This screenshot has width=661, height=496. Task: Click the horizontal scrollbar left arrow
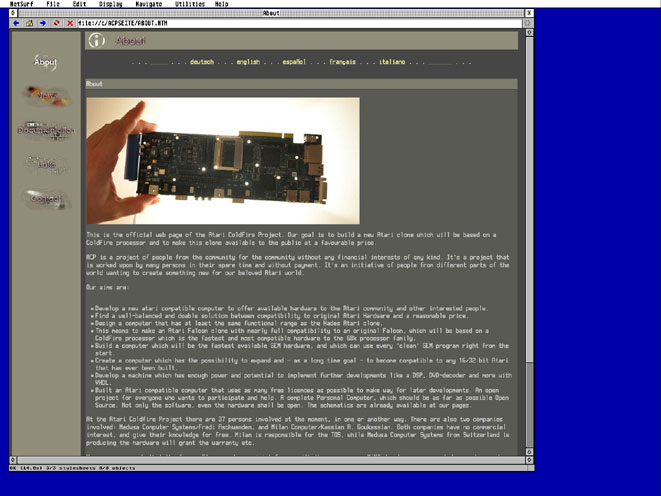[13, 460]
